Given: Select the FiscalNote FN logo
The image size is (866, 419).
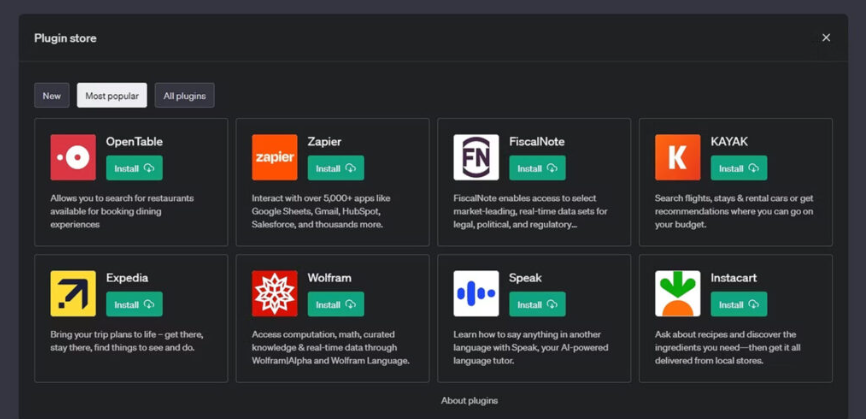Looking at the screenshot, I should [476, 157].
